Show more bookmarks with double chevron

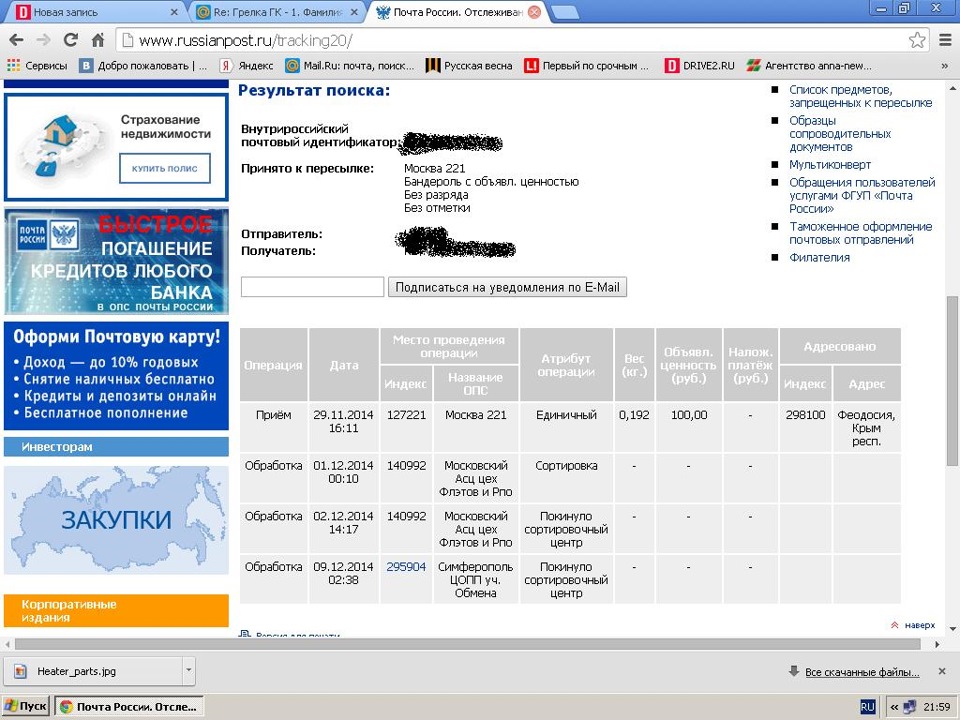pyautogui.click(x=945, y=66)
